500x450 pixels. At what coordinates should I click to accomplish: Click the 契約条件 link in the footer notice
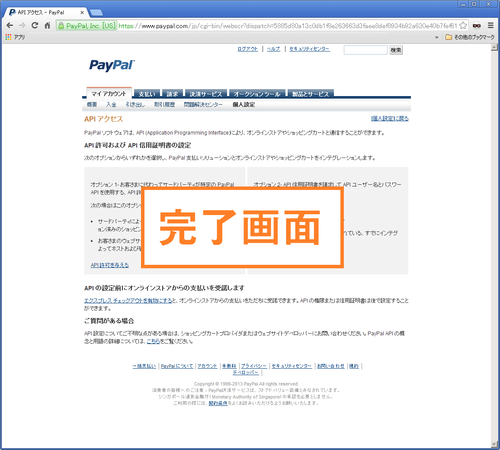point(218,403)
